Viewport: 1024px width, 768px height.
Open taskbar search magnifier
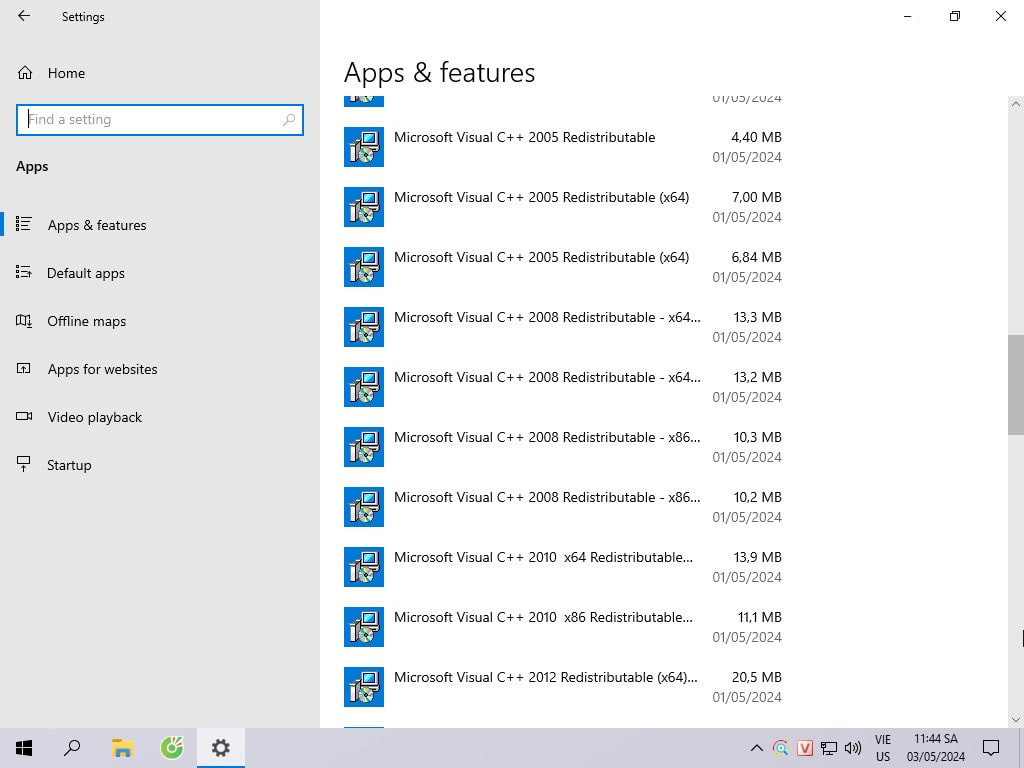(x=72, y=748)
